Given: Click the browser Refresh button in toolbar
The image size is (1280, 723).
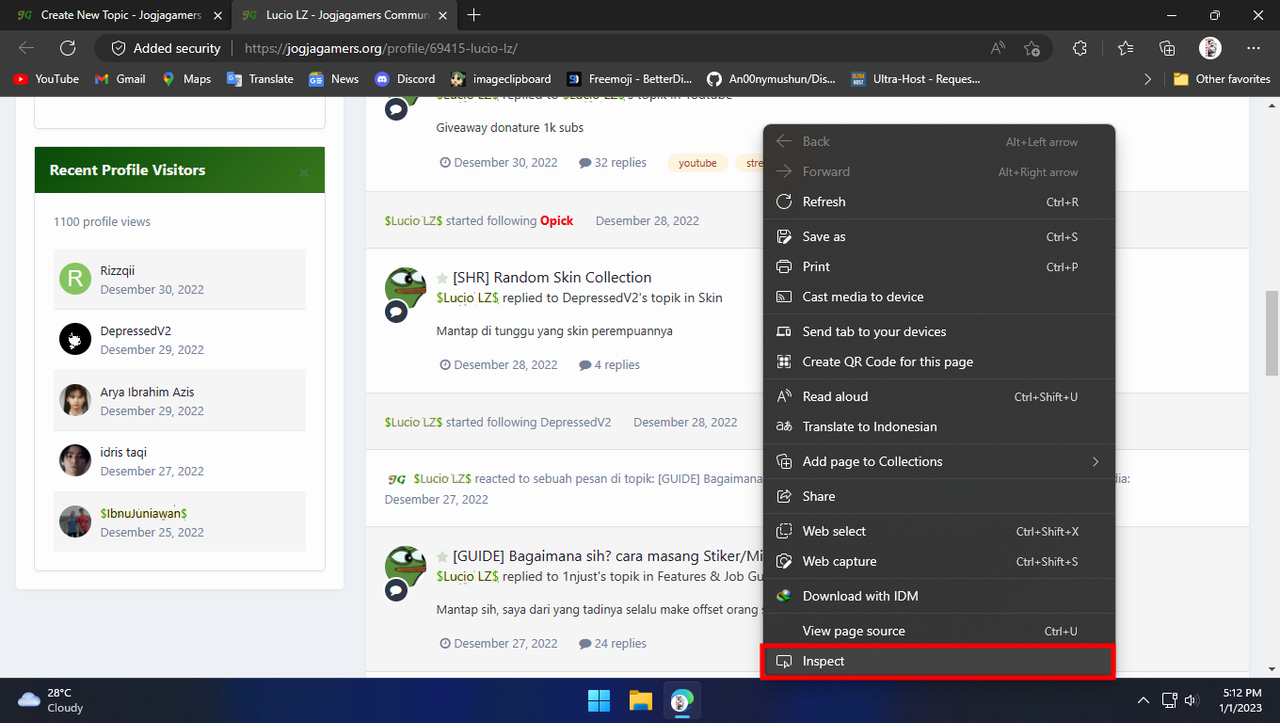Looking at the screenshot, I should tap(68, 48).
